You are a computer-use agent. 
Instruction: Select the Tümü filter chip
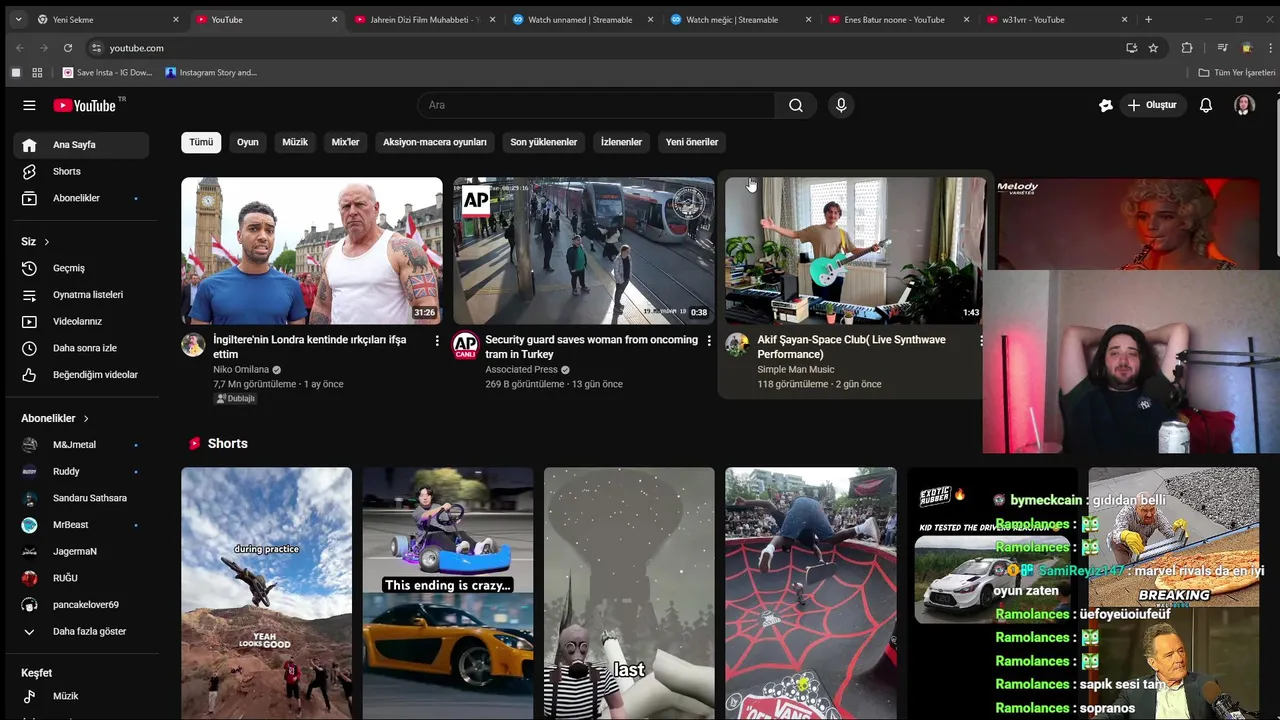(x=201, y=142)
